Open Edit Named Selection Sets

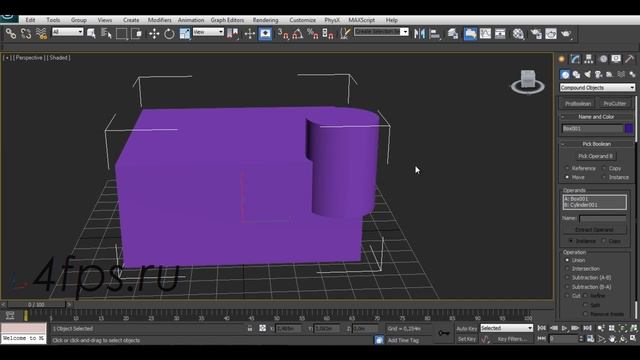(345, 33)
